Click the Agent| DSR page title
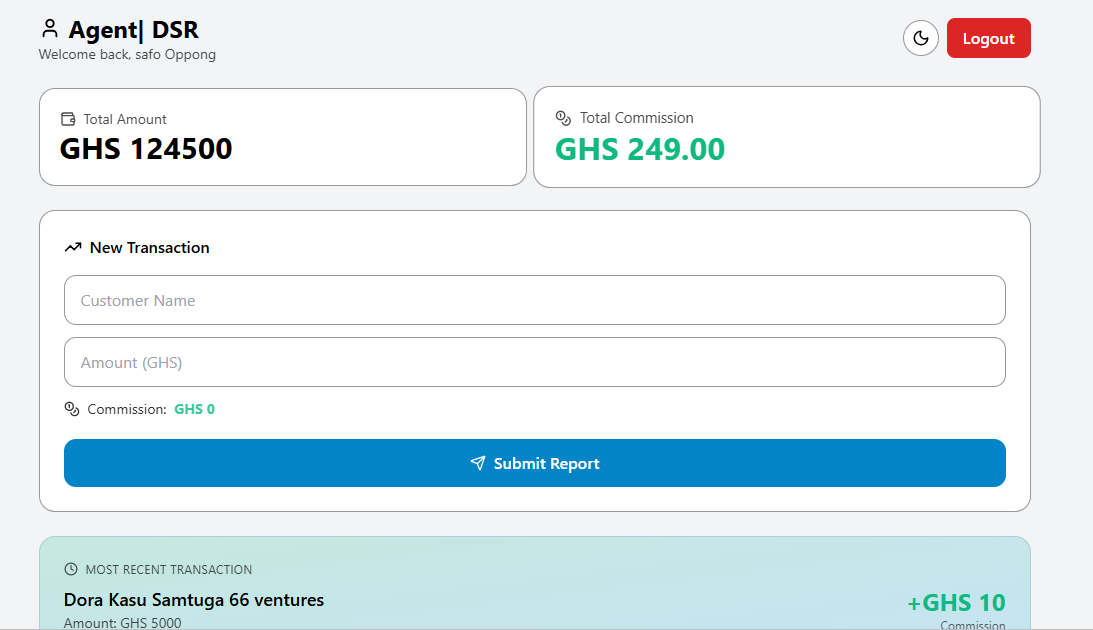 pyautogui.click(x=133, y=30)
